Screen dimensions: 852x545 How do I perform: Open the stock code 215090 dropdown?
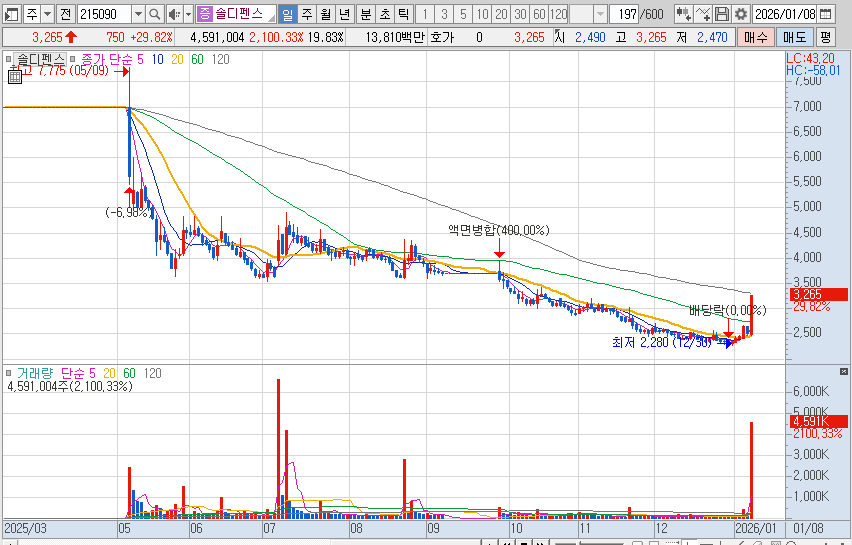click(x=138, y=14)
